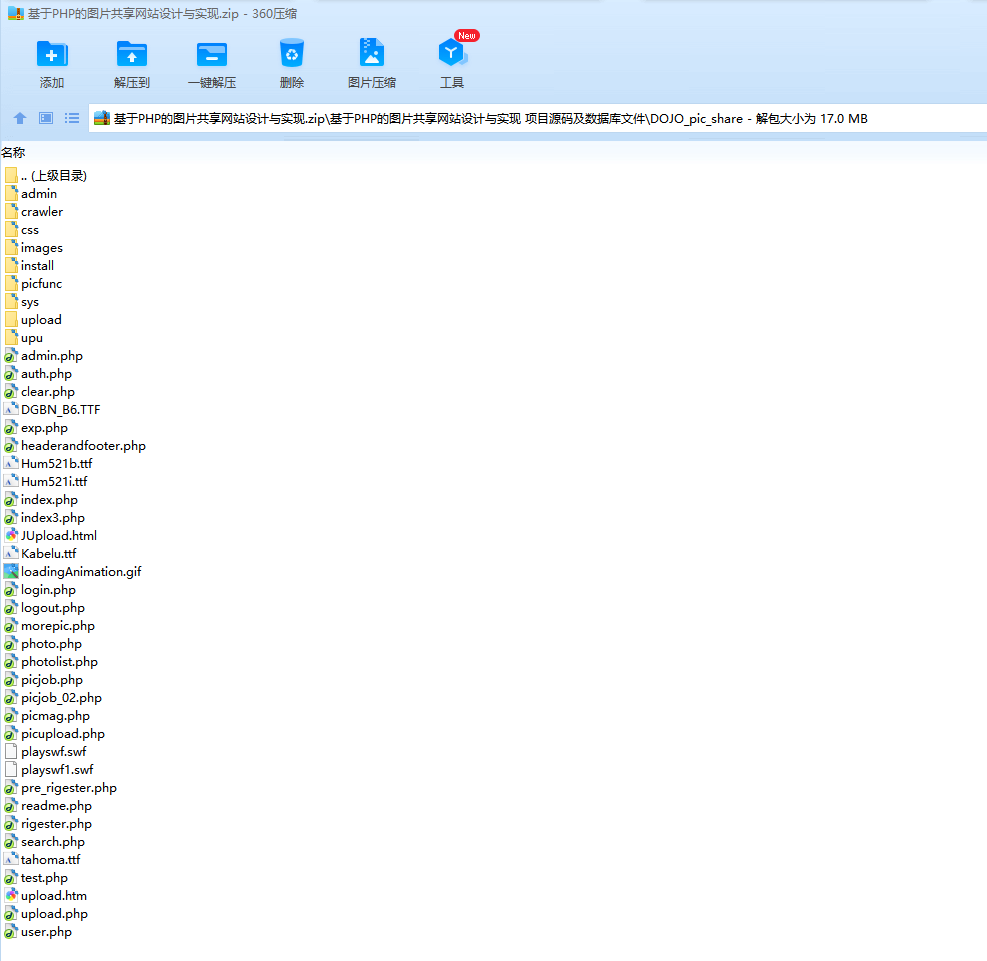This screenshot has width=987, height=961.
Task: Select the upload folder
Action: [x=33, y=320]
